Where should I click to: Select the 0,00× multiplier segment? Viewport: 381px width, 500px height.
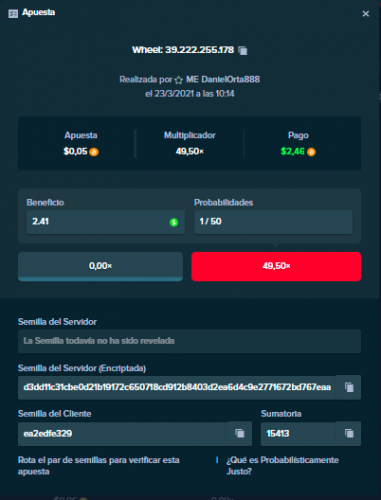pos(100,266)
